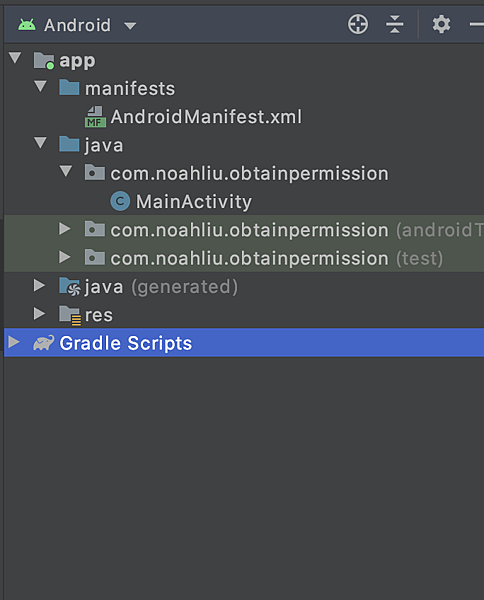Expand the Gradle Scripts node arrow
Image resolution: width=484 pixels, height=600 pixels.
point(14,342)
